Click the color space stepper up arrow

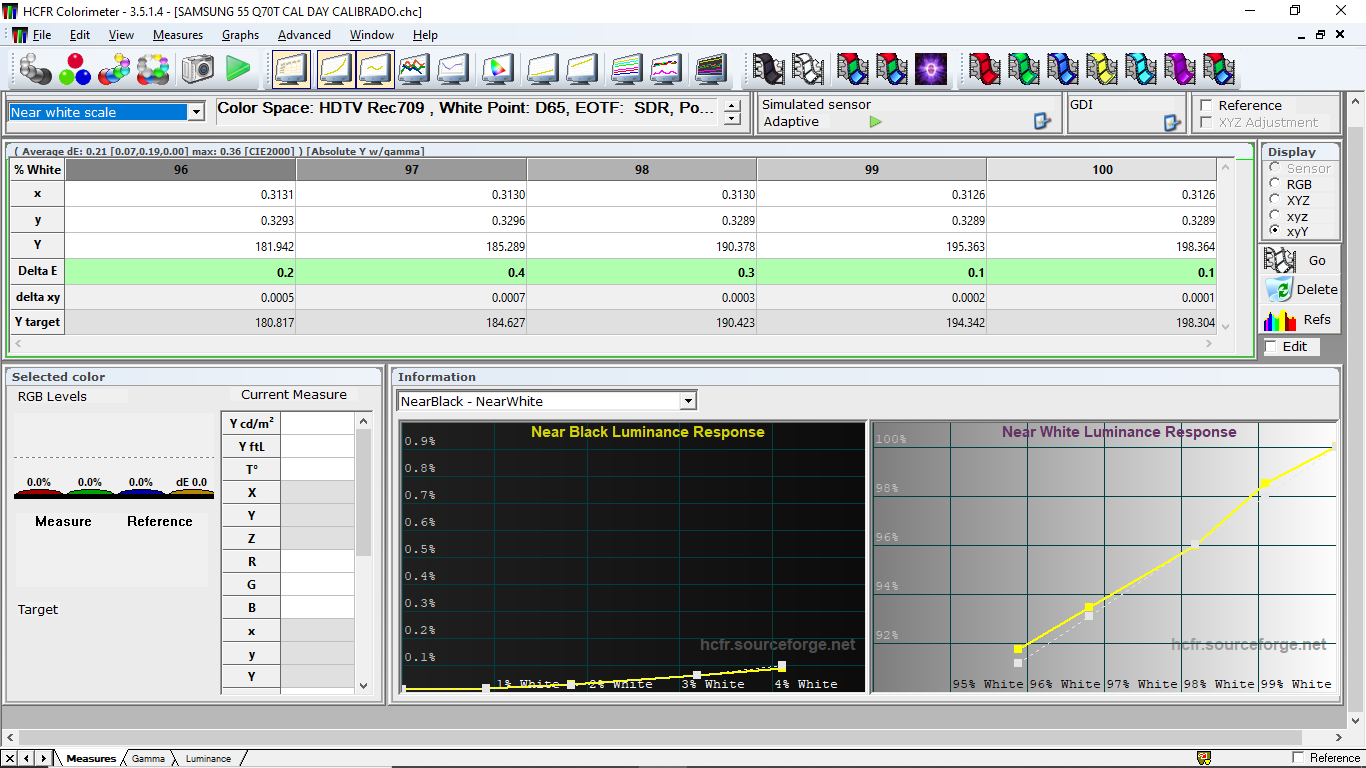(x=732, y=105)
